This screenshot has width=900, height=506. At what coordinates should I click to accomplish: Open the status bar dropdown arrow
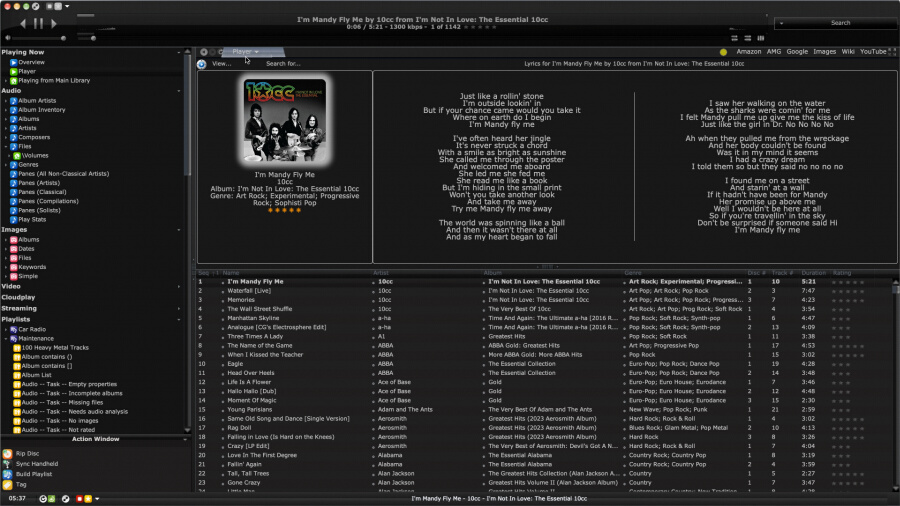coord(97,499)
